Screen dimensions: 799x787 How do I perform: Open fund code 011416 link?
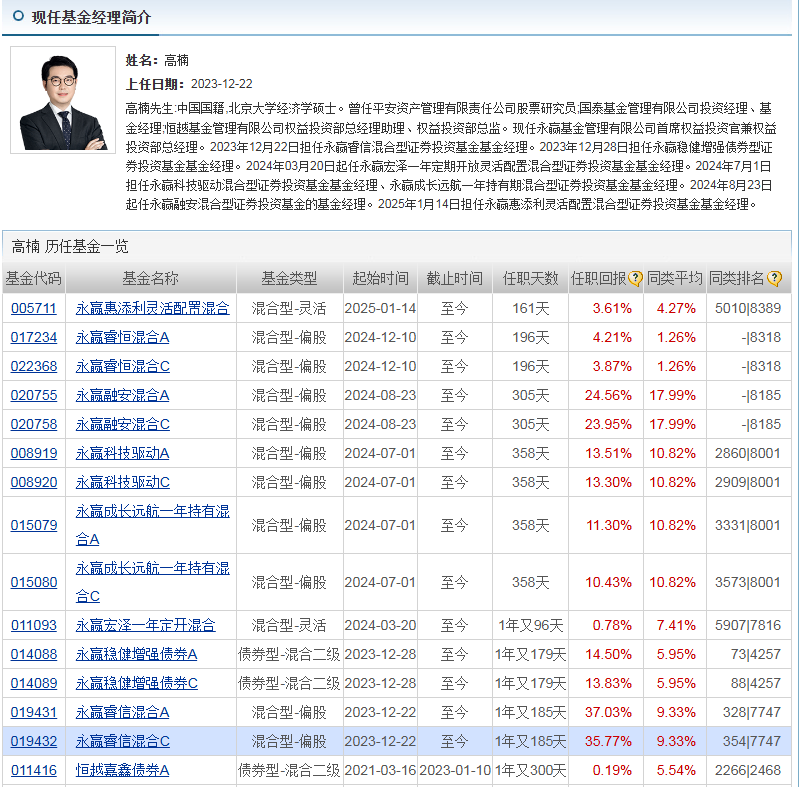pyautogui.click(x=34, y=771)
